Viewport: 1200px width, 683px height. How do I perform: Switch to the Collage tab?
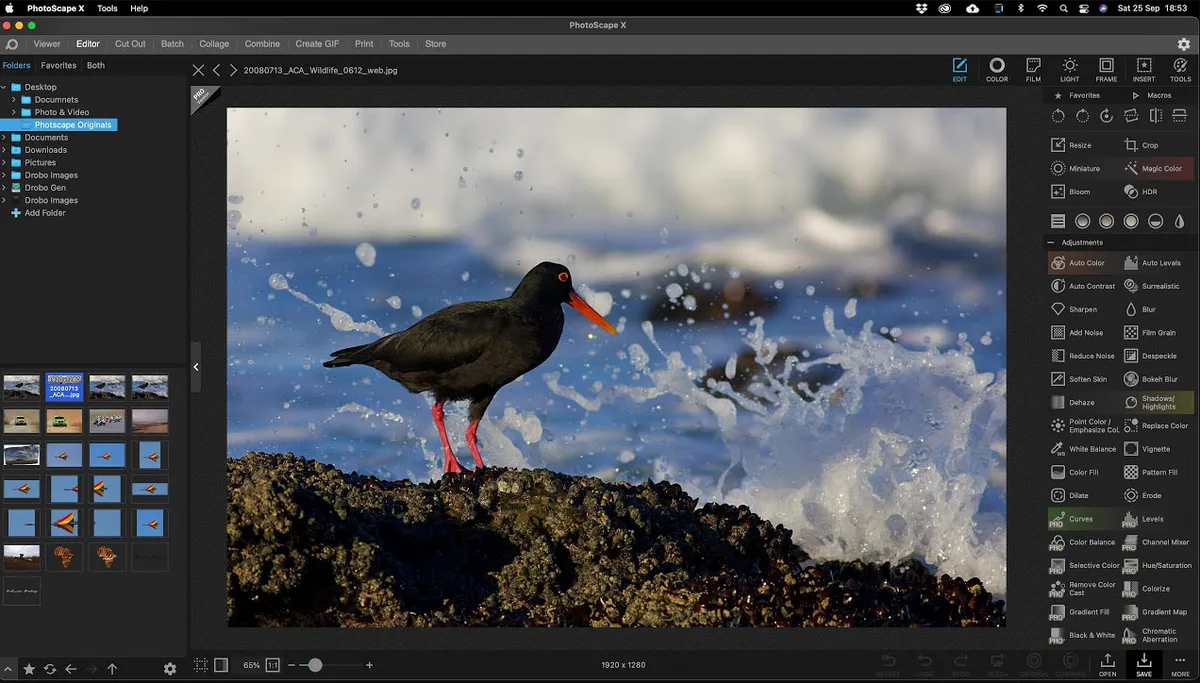click(x=214, y=44)
